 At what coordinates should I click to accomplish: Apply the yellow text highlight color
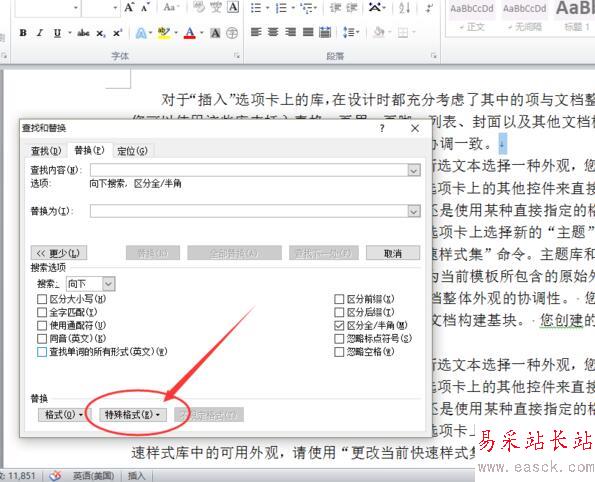164,33
